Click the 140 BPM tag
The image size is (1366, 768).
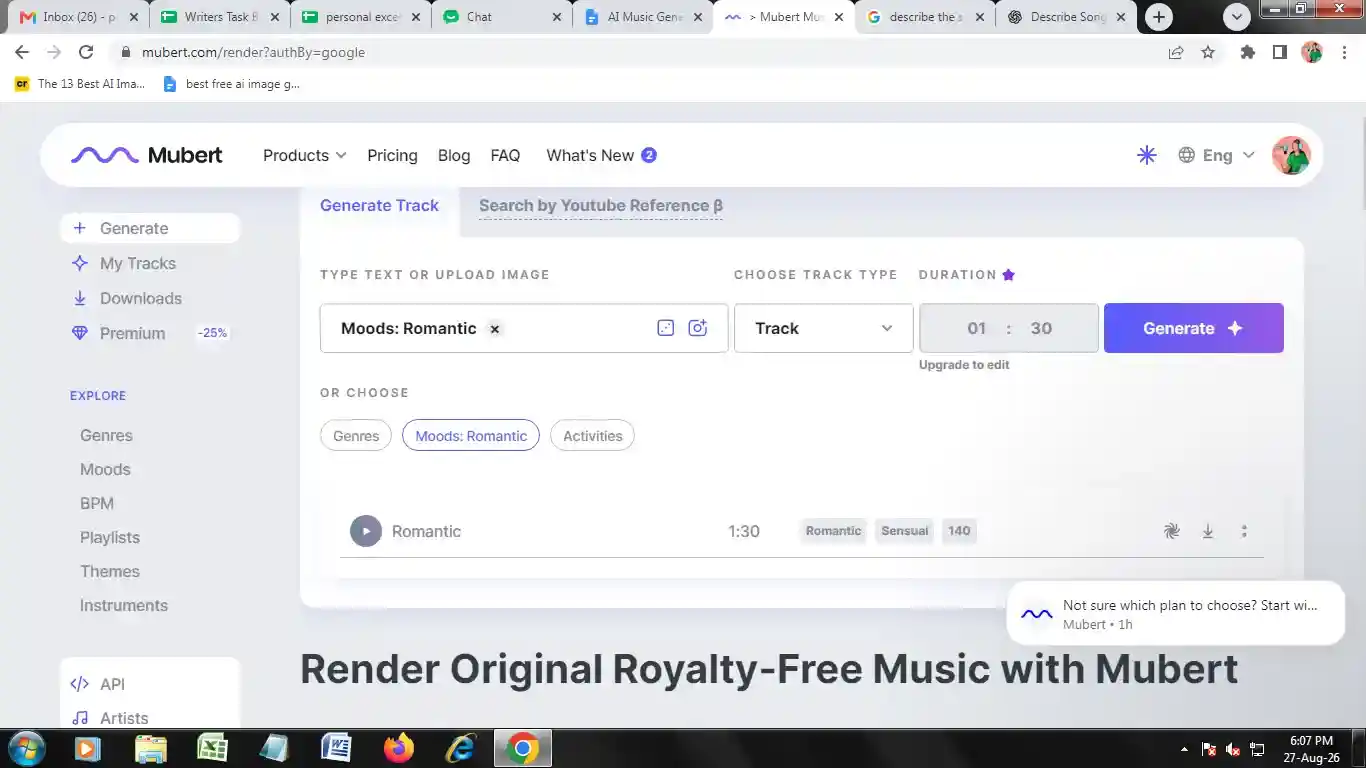pos(959,531)
